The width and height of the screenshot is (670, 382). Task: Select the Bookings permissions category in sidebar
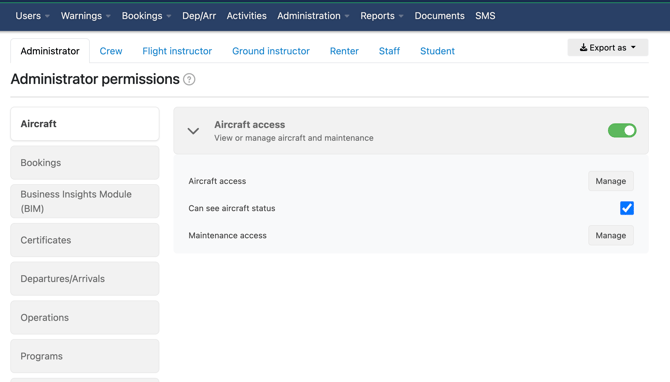click(x=85, y=163)
